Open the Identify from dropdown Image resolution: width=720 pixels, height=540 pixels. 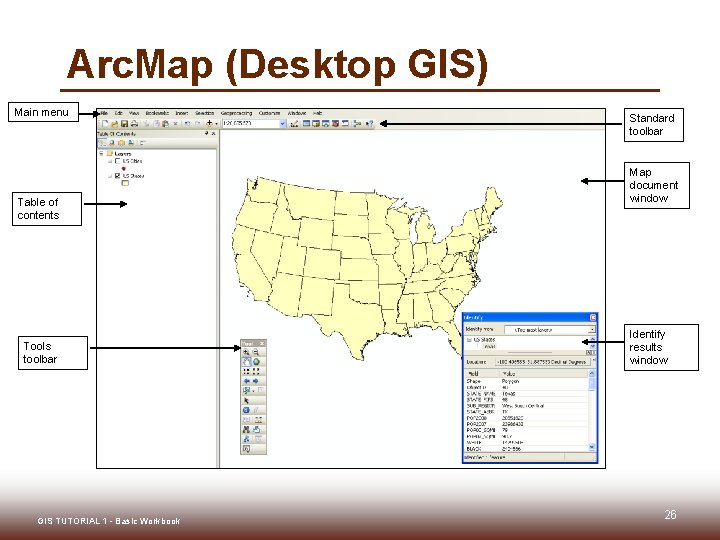(592, 329)
